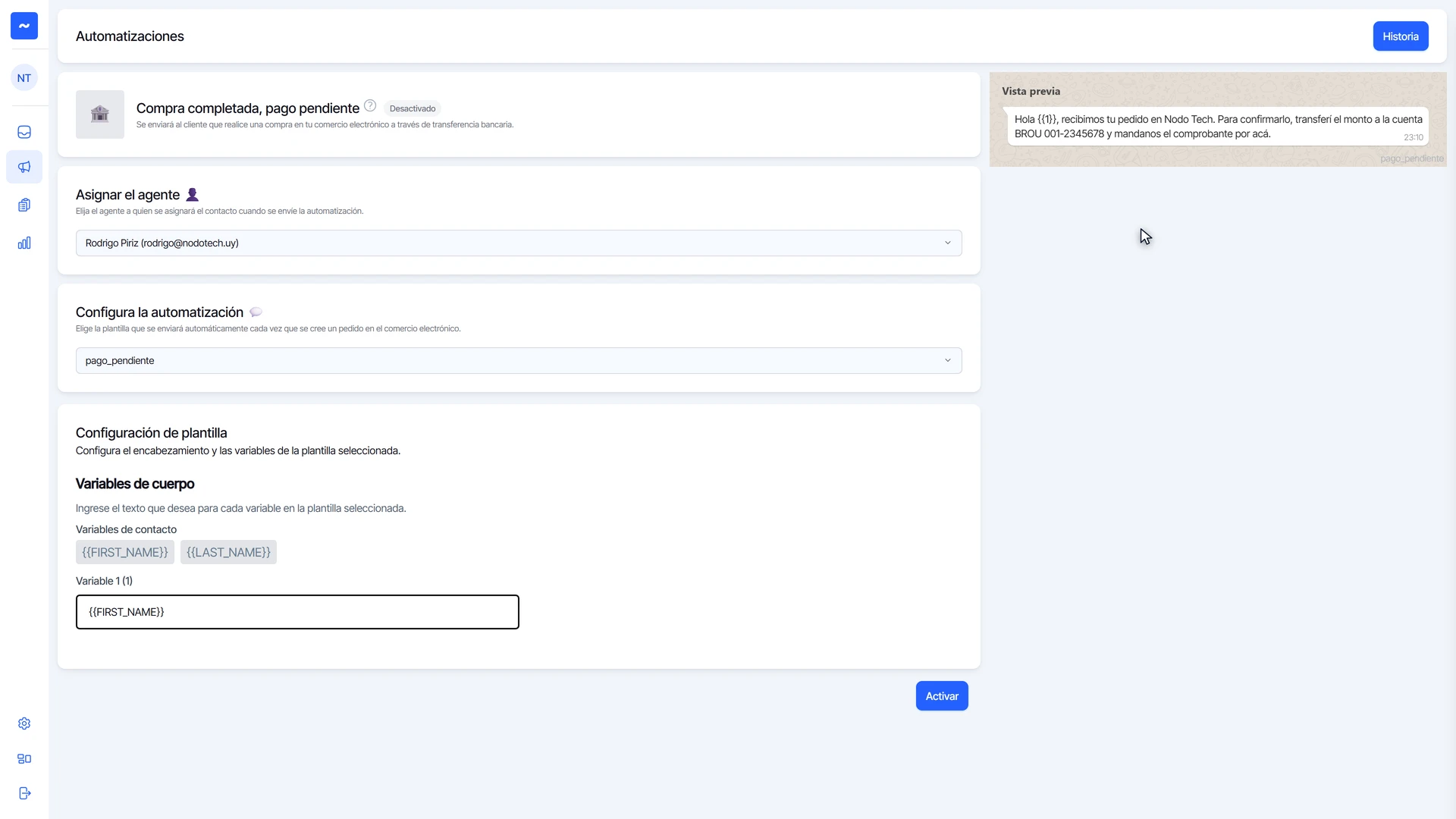
Task: Open the inbox icon in sidebar
Action: click(x=24, y=132)
